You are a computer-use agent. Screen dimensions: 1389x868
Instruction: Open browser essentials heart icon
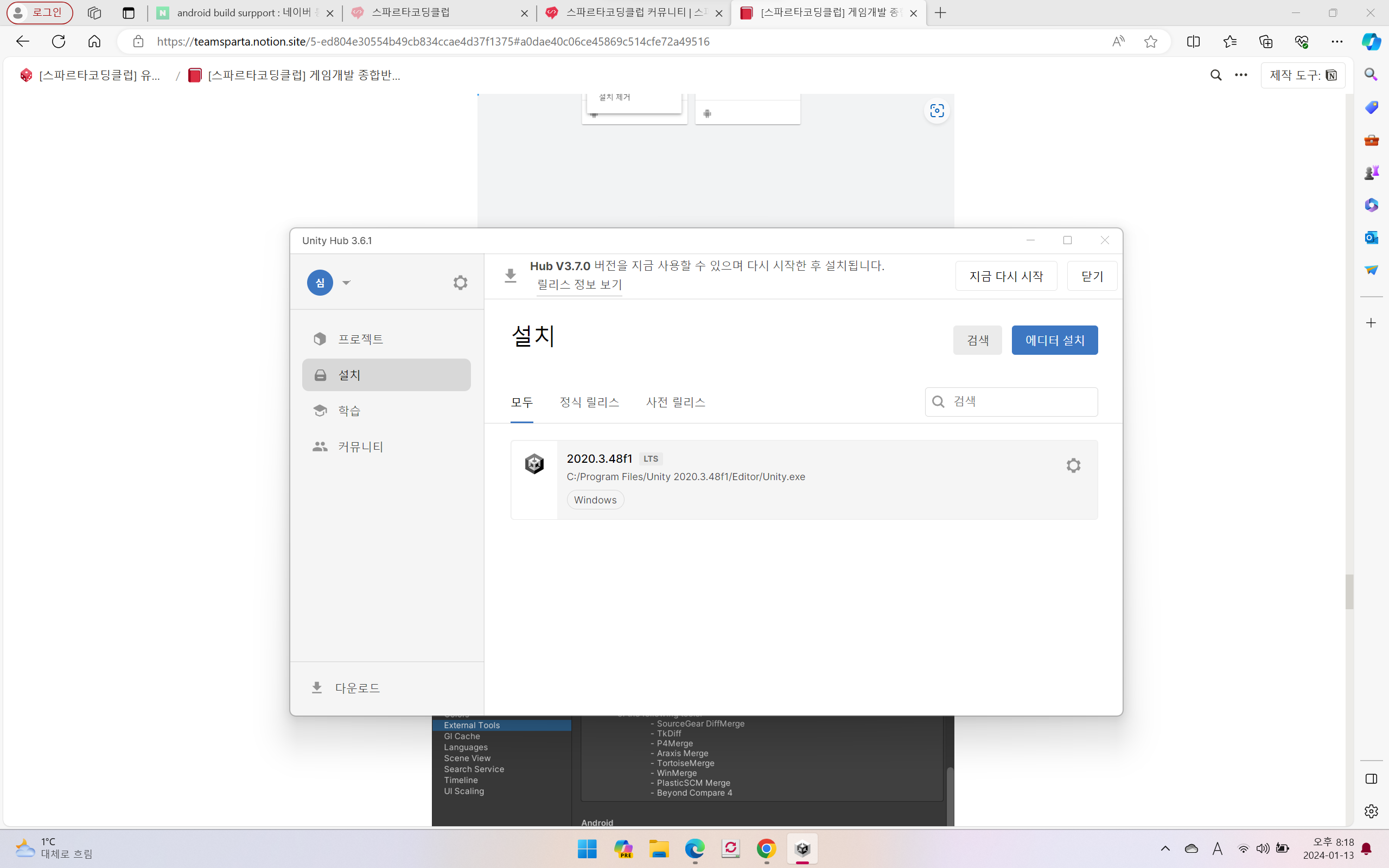[x=1301, y=41]
